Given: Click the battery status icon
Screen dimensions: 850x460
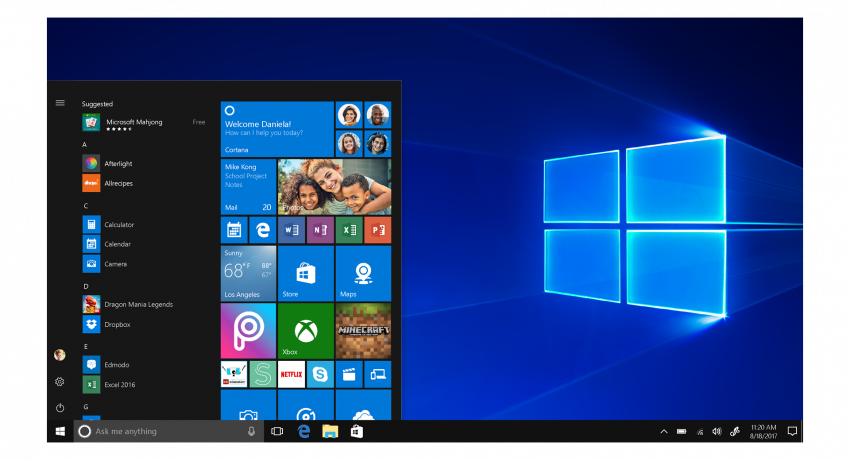Looking at the screenshot, I should click(x=681, y=432).
